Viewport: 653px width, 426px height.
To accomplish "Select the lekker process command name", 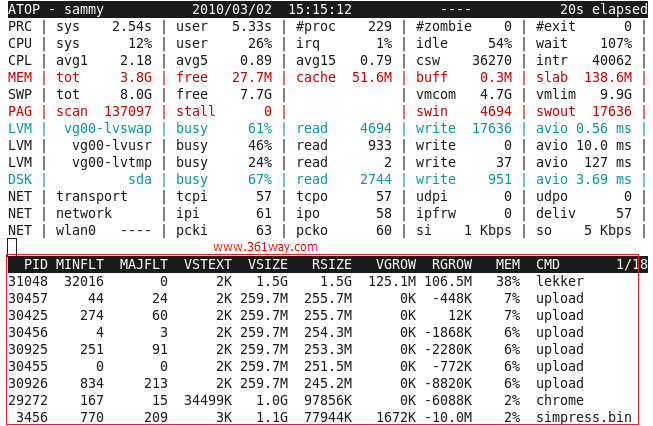I will [560, 281].
